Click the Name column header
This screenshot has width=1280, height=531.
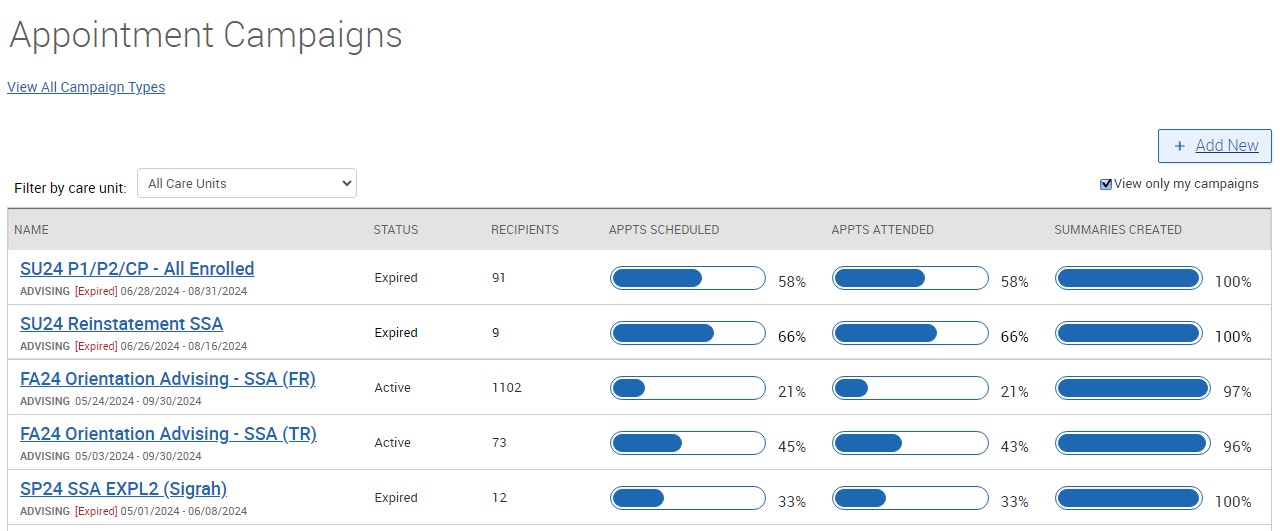(x=31, y=230)
